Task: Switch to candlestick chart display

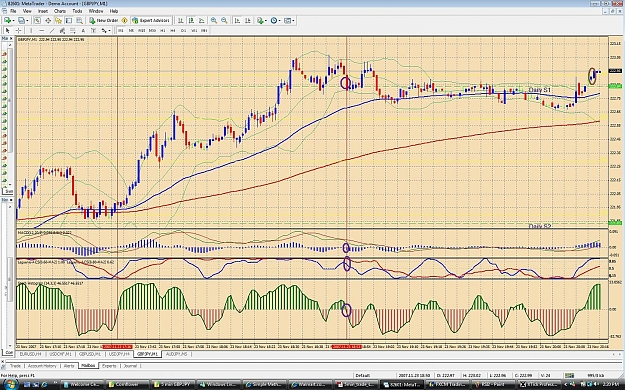Action: pyautogui.click(x=191, y=20)
